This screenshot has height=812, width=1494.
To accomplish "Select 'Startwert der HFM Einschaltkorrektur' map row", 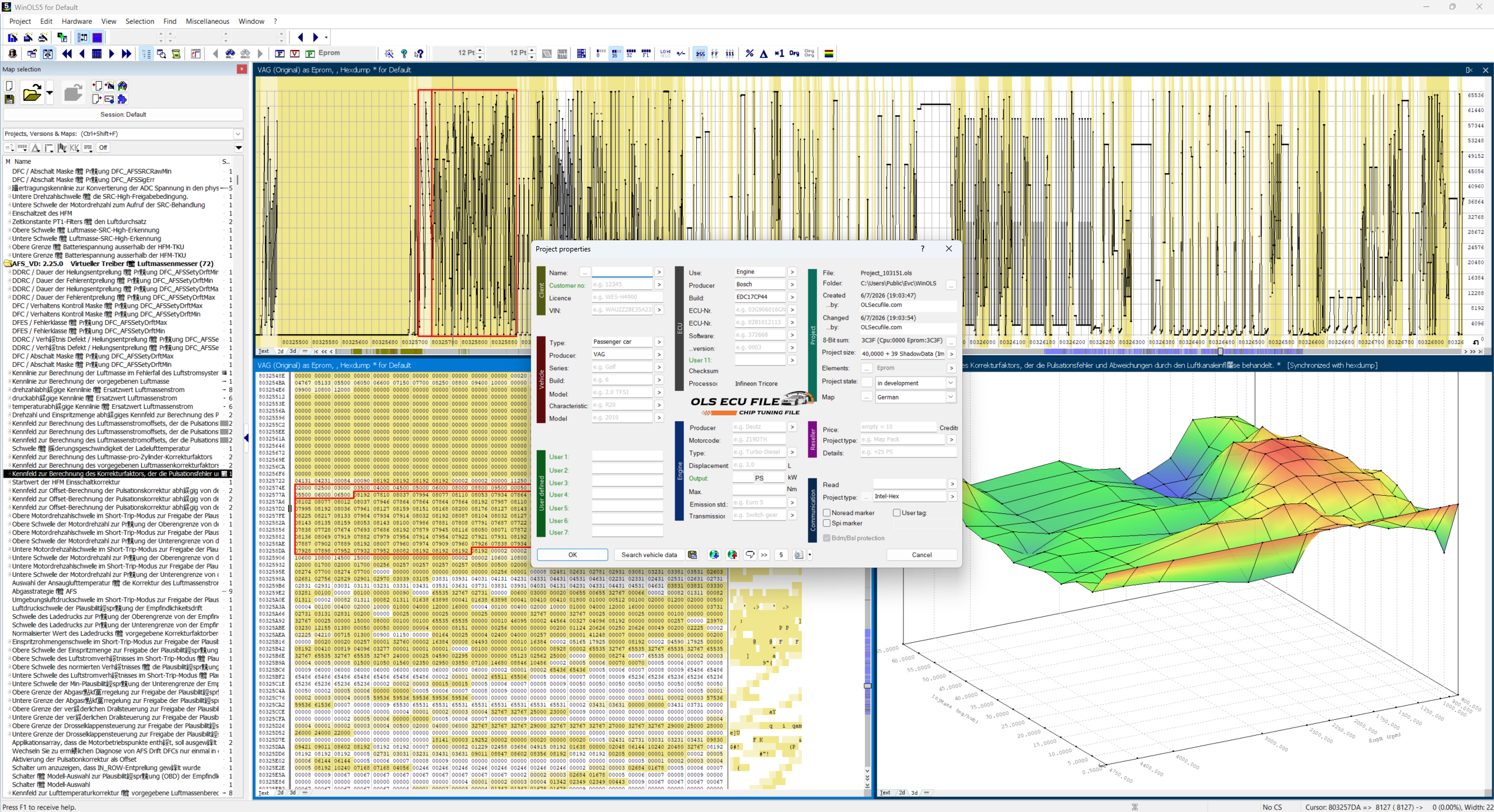I will pos(66,482).
